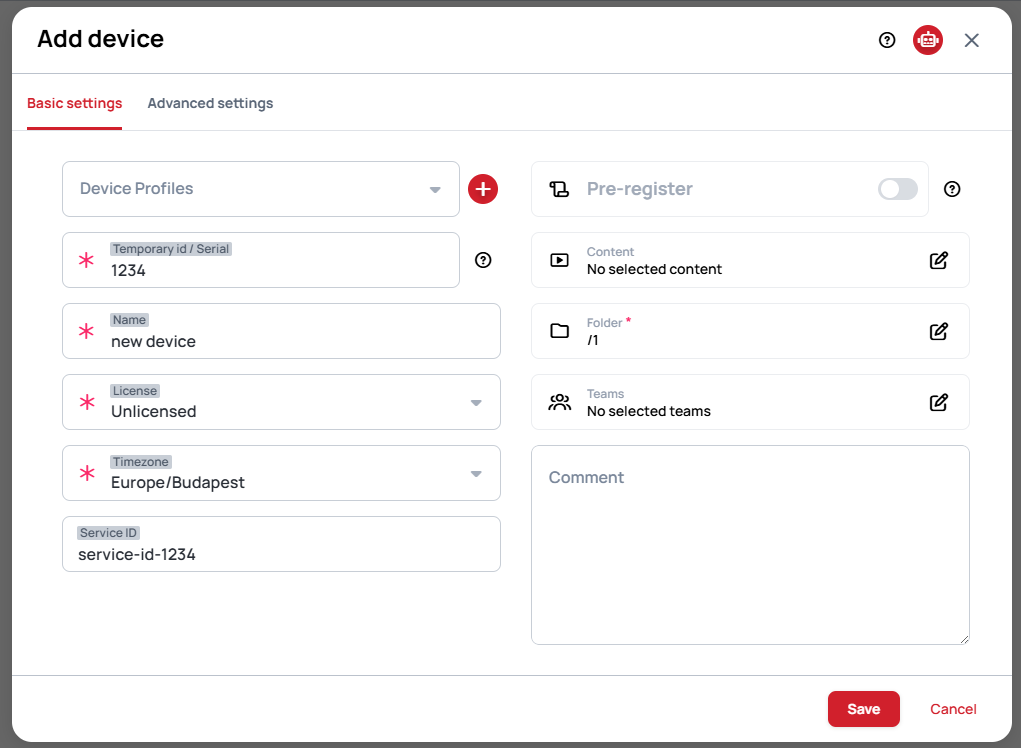The height and width of the screenshot is (748, 1021).
Task: Open the Device Profiles dropdown
Action: (261, 189)
